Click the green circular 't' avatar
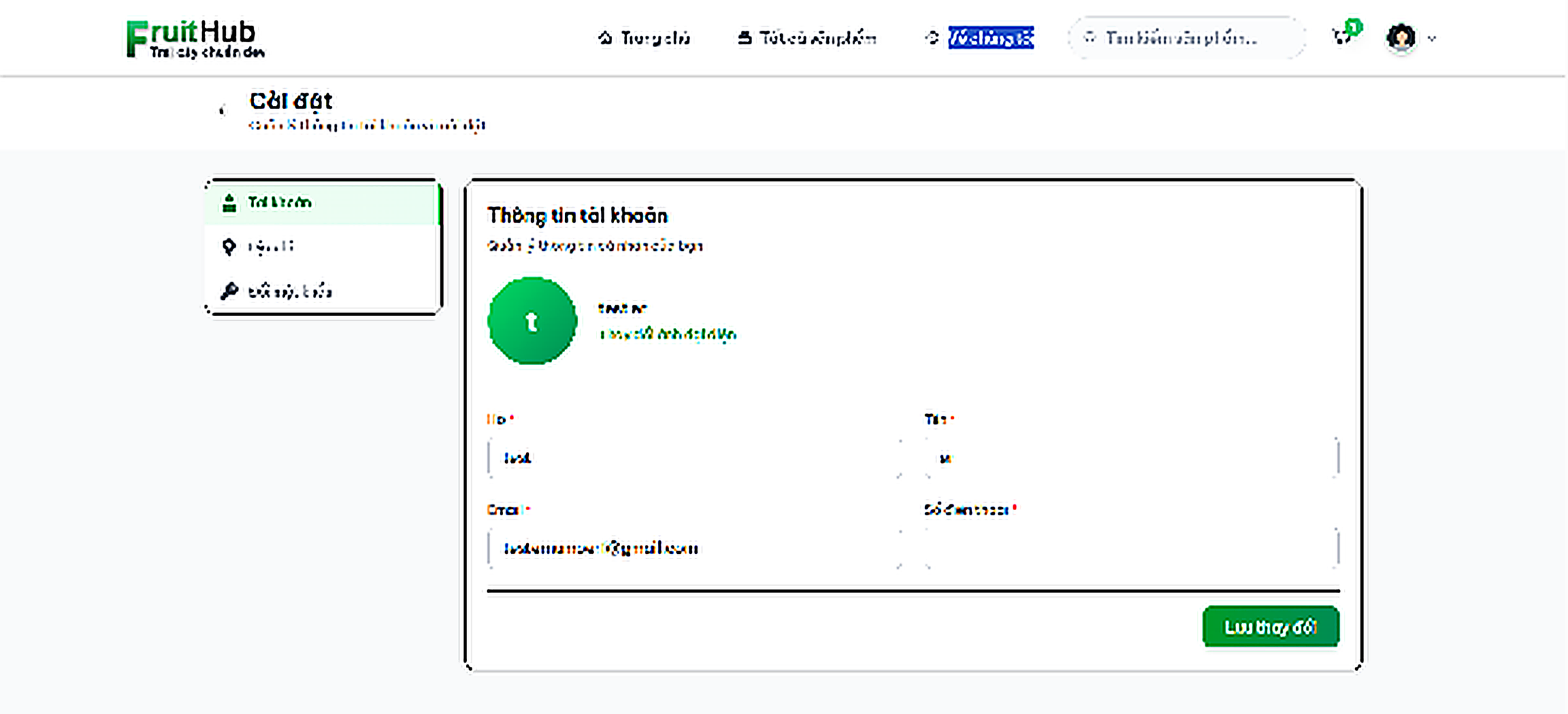 point(532,321)
